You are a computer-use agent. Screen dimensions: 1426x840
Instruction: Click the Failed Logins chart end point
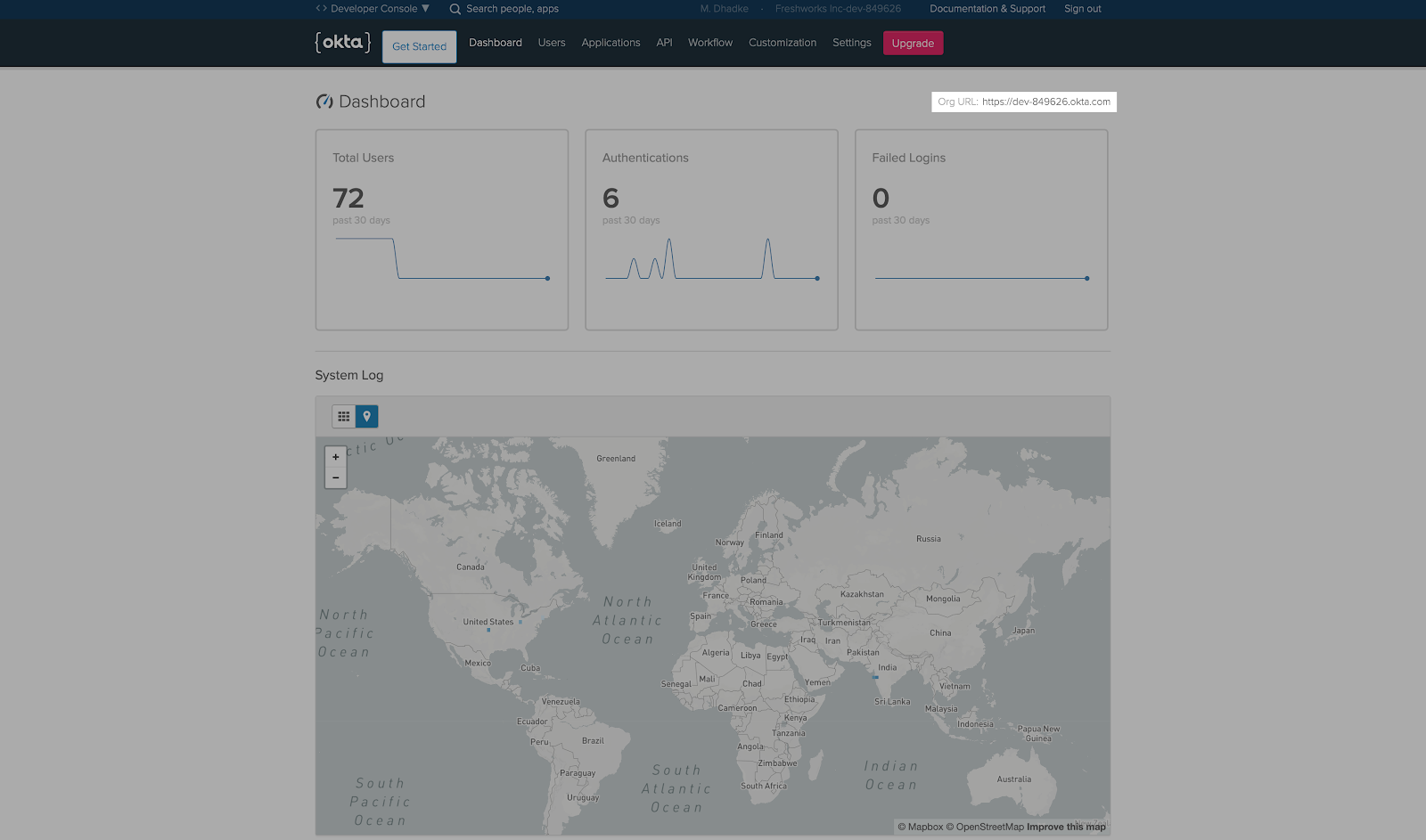click(1087, 278)
